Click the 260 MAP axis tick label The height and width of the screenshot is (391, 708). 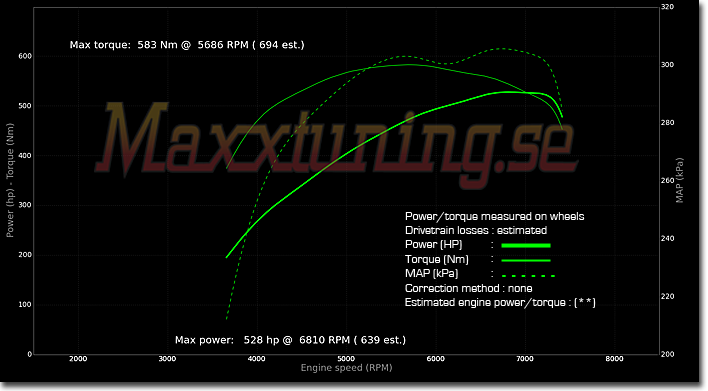click(667, 181)
